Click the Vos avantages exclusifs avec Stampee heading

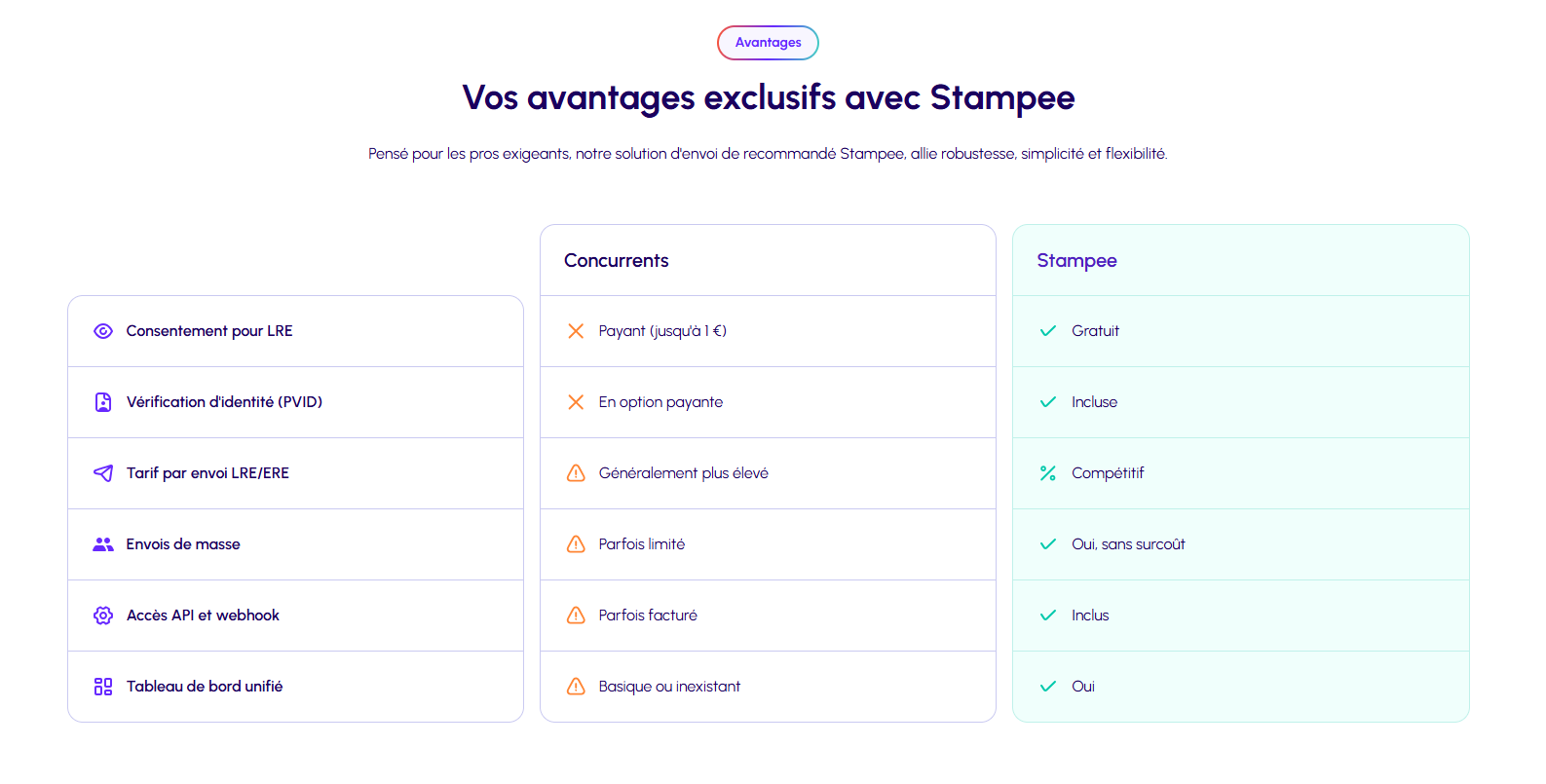point(768,97)
